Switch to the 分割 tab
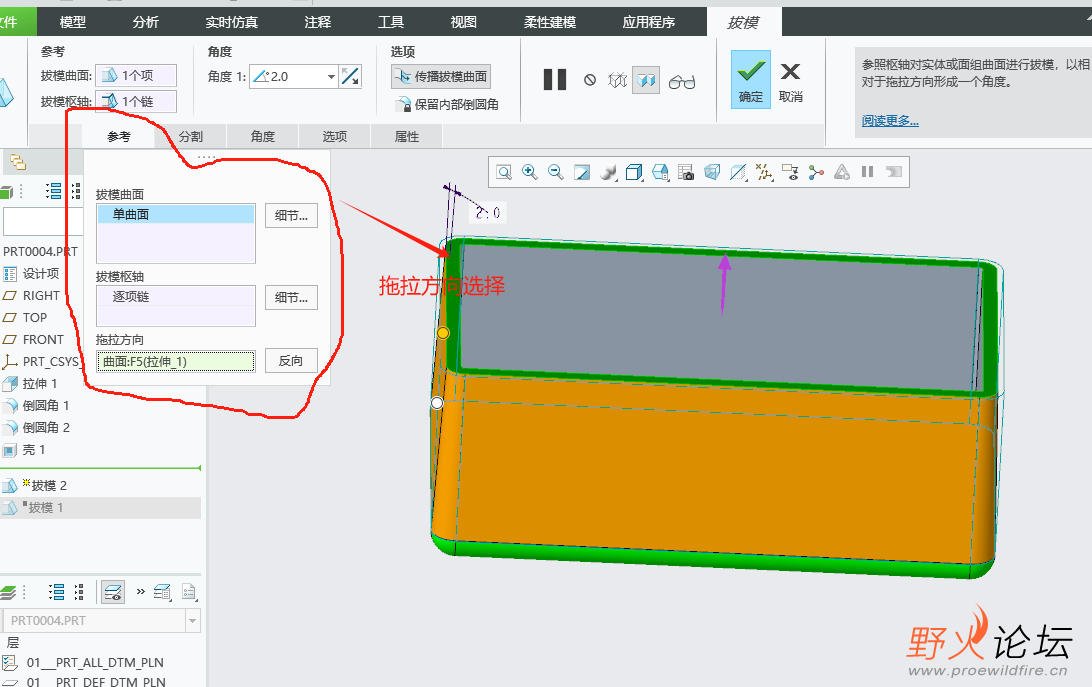This screenshot has width=1092, height=687. 191,137
